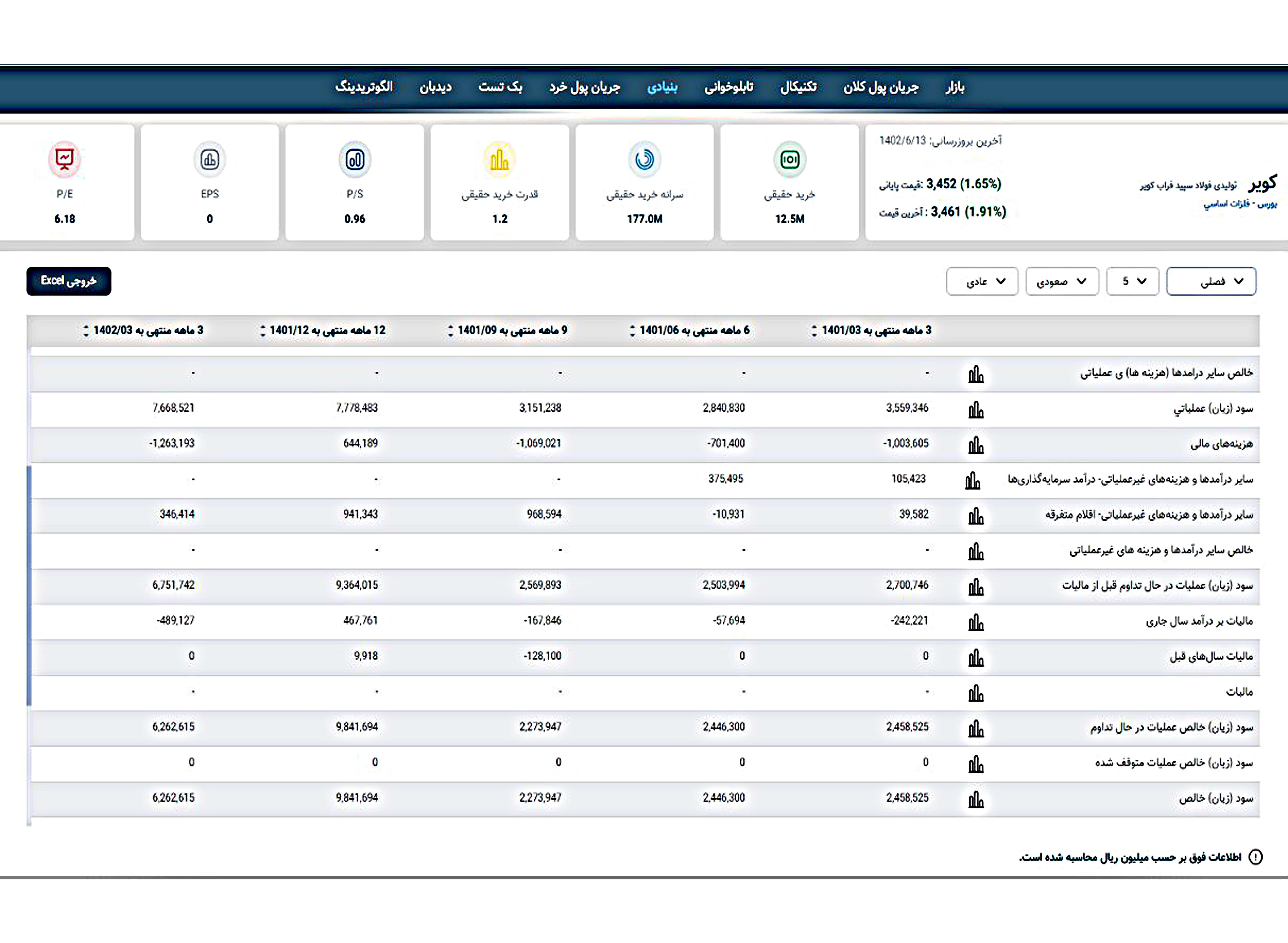Click the P/E indicator icon
Viewport: 1288px width, 943px height.
pos(65,159)
